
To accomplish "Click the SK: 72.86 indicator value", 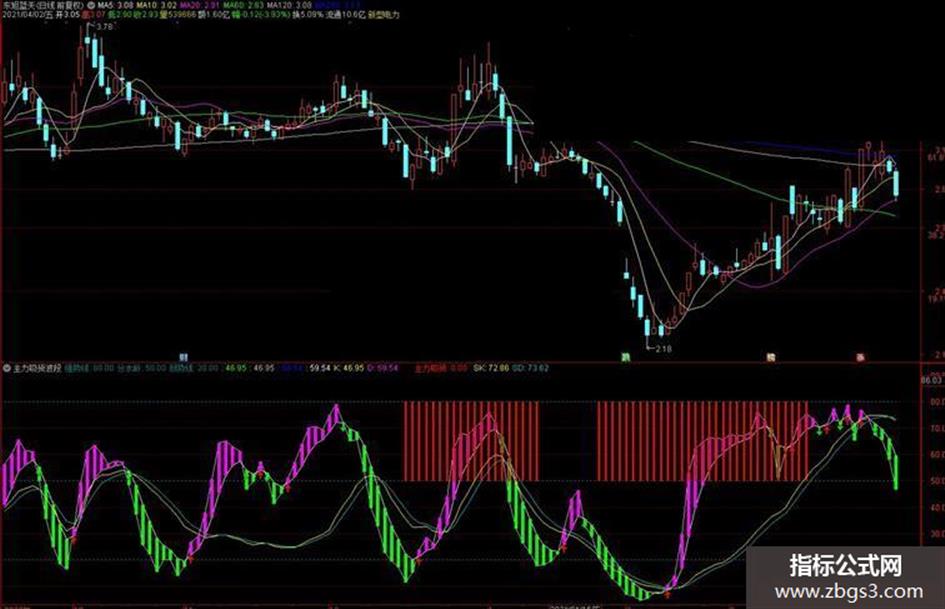I will 491,367.
